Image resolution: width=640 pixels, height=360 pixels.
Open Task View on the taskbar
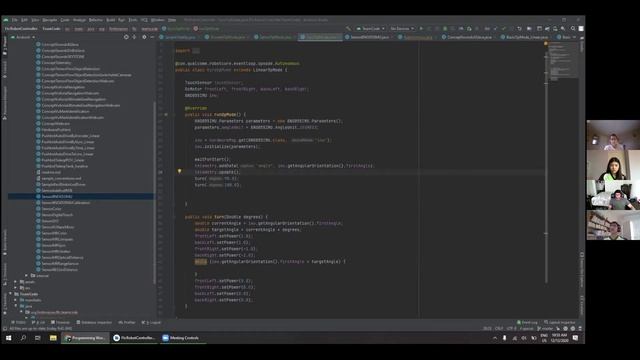click(x=38, y=338)
